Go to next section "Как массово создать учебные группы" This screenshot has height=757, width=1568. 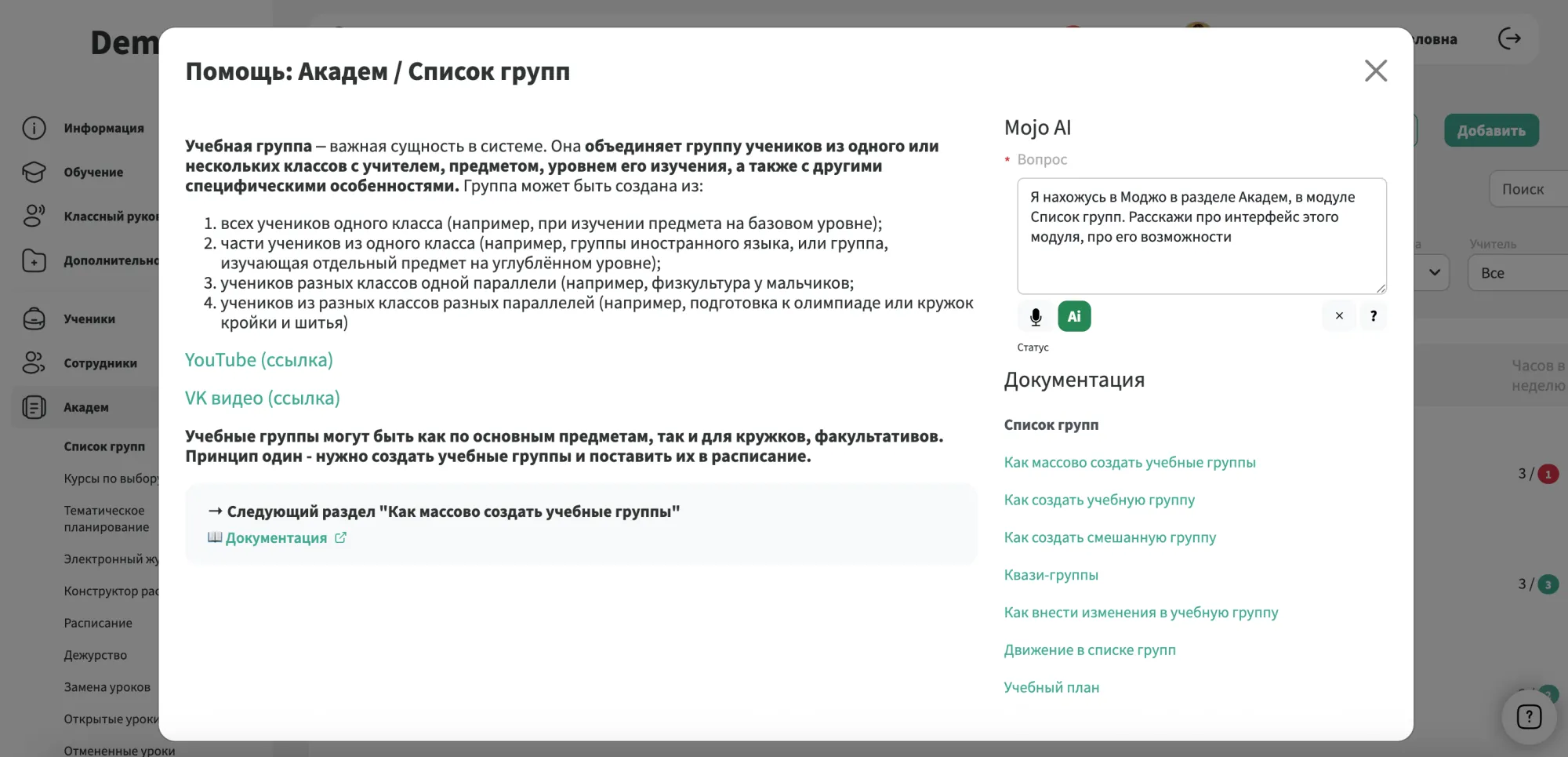click(x=444, y=511)
